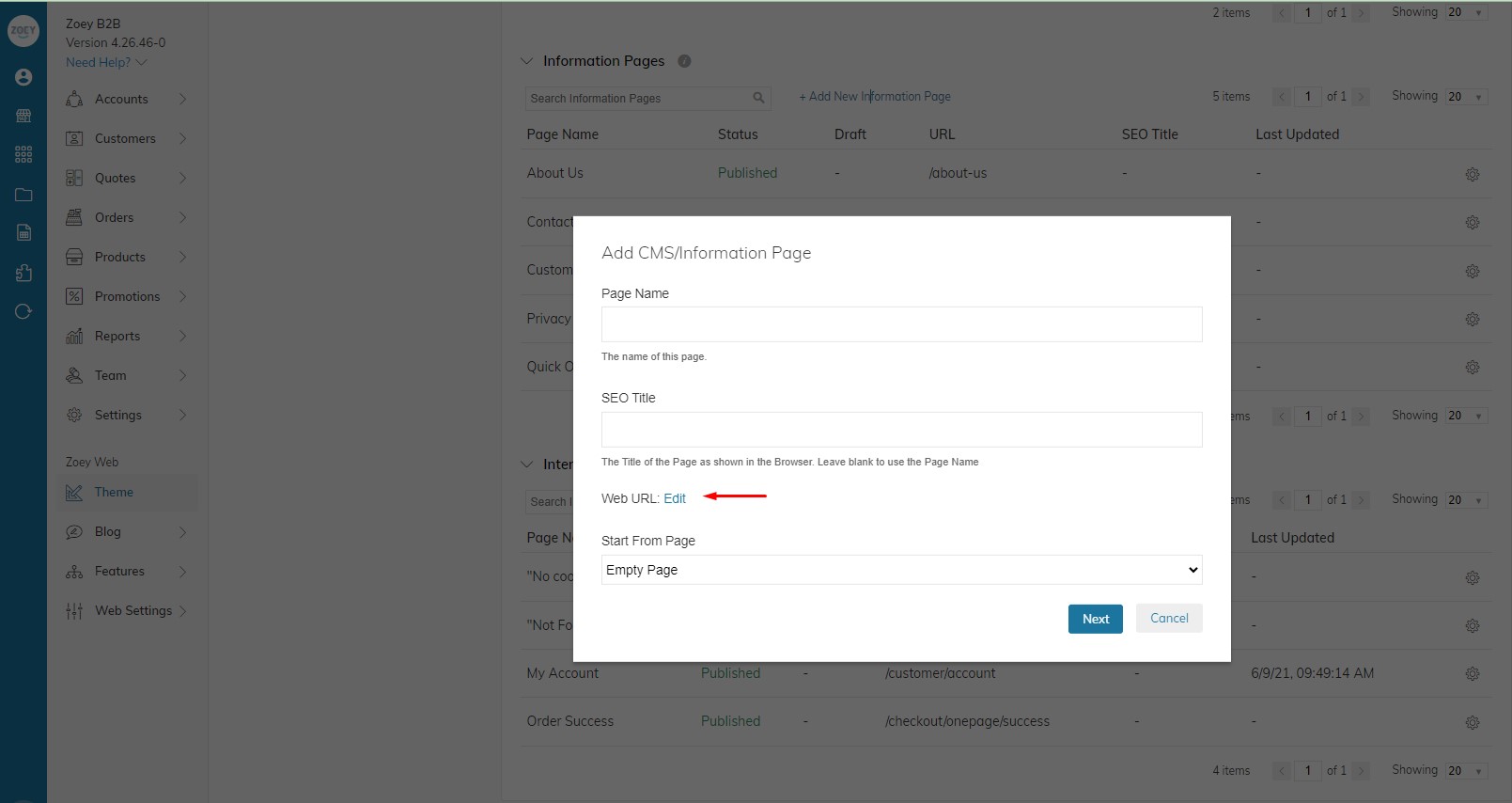Viewport: 1512px width, 803px height.
Task: Click the Next button
Action: [1096, 619]
